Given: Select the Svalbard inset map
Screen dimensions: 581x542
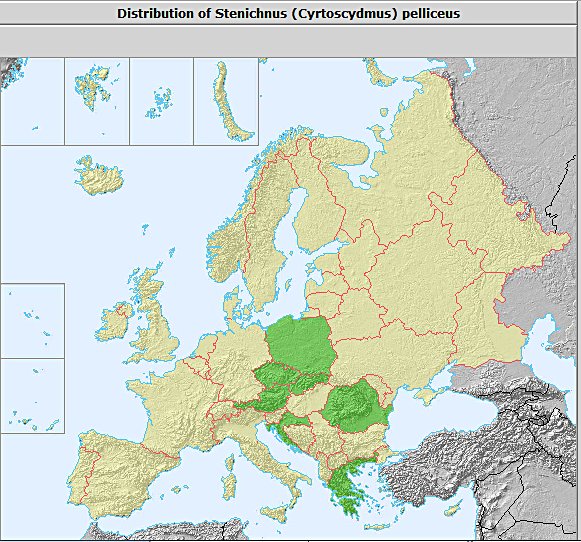Looking at the screenshot, I should click(97, 101).
